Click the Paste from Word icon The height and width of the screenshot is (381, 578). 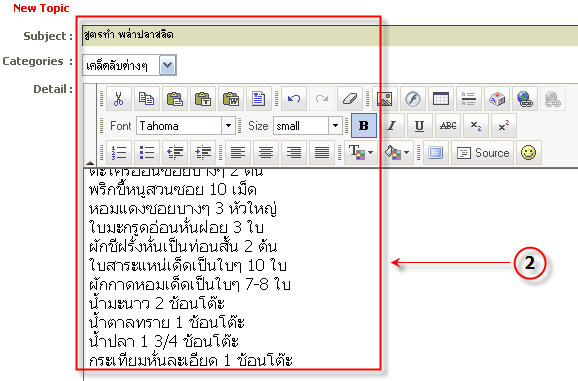(231, 99)
